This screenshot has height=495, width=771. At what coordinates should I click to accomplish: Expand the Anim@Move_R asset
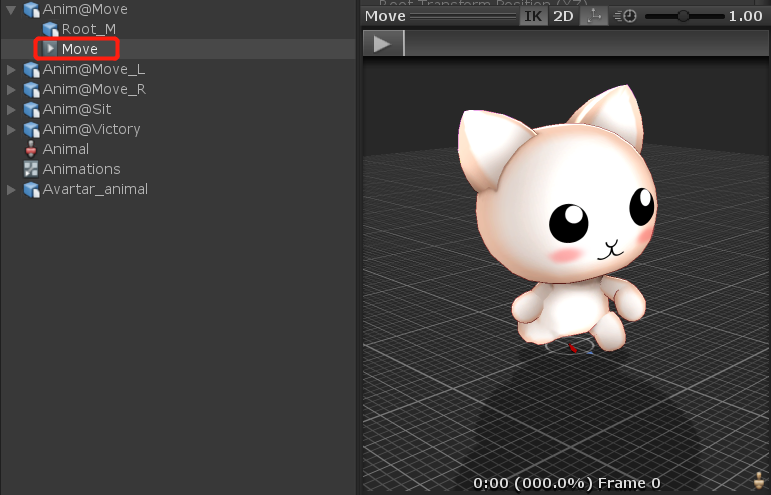pyautogui.click(x=11, y=89)
